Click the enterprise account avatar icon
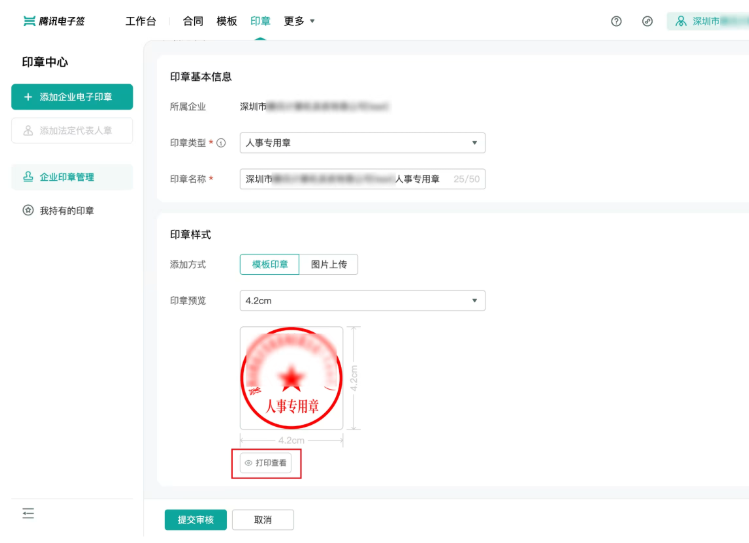749x543 pixels. (681, 21)
